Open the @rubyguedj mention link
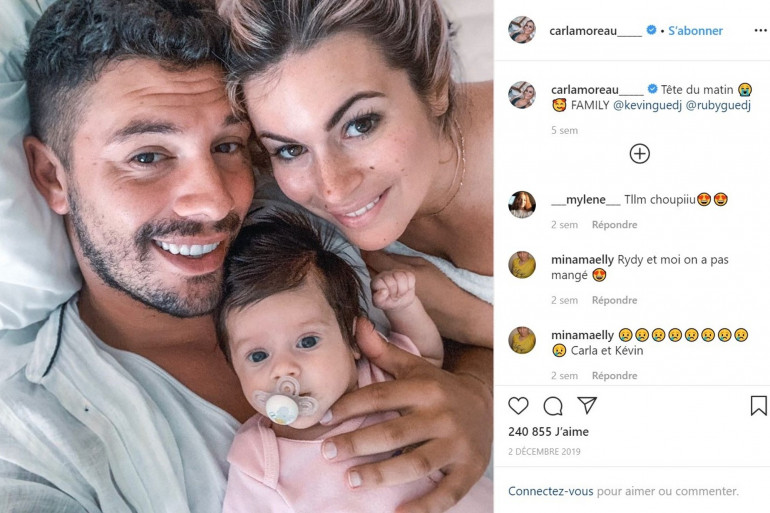This screenshot has width=770, height=513. pyautogui.click(x=718, y=105)
